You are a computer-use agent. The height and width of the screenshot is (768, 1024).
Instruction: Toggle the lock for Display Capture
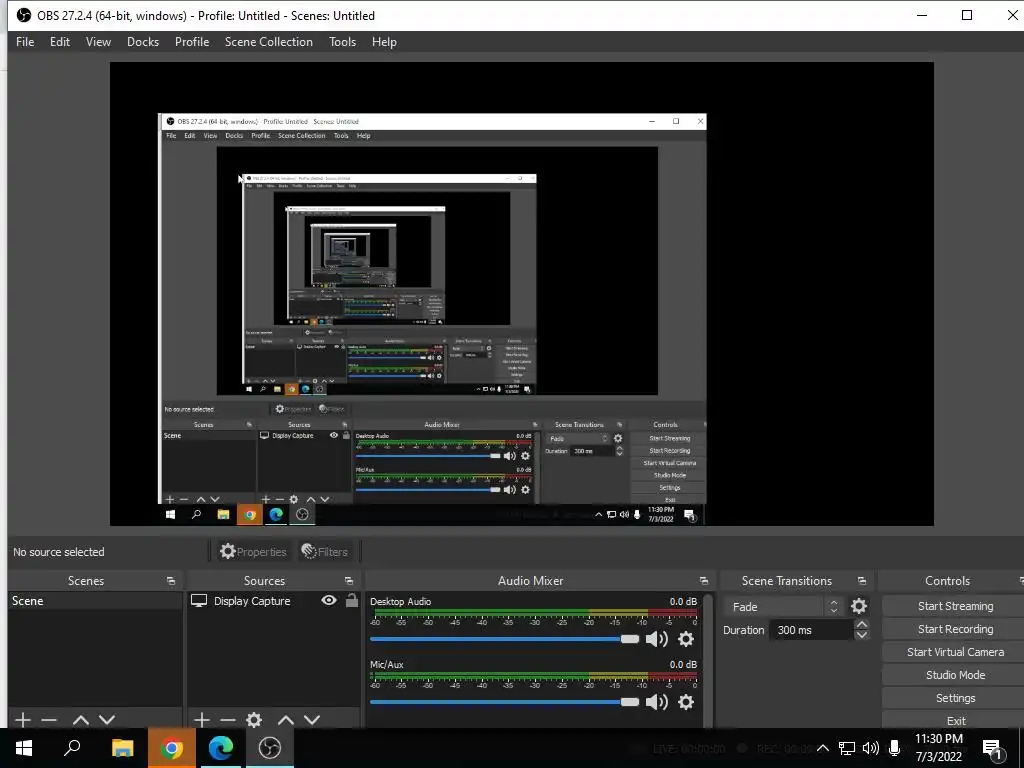pos(351,600)
